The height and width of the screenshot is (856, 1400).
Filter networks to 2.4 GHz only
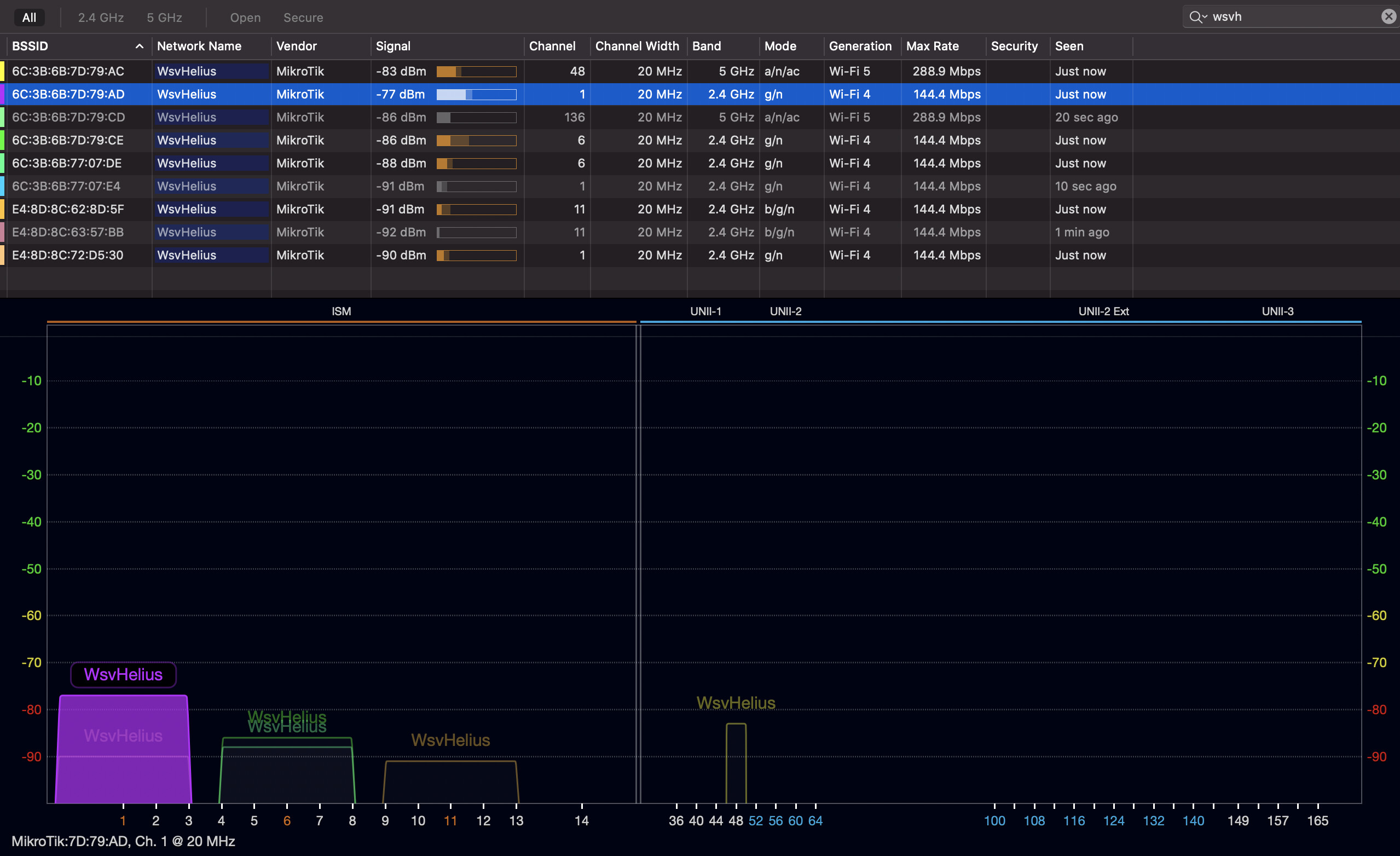point(101,18)
